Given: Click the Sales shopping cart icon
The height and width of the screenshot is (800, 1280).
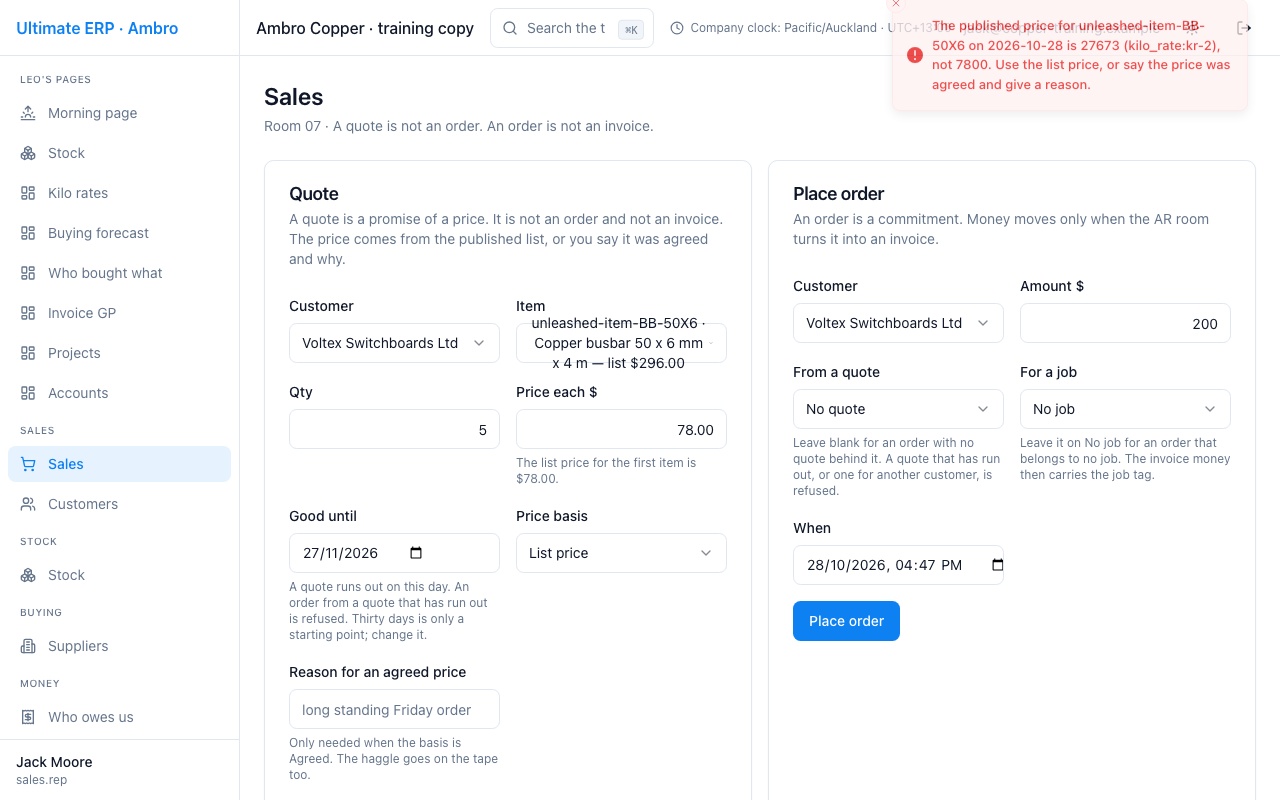Looking at the screenshot, I should pos(28,464).
